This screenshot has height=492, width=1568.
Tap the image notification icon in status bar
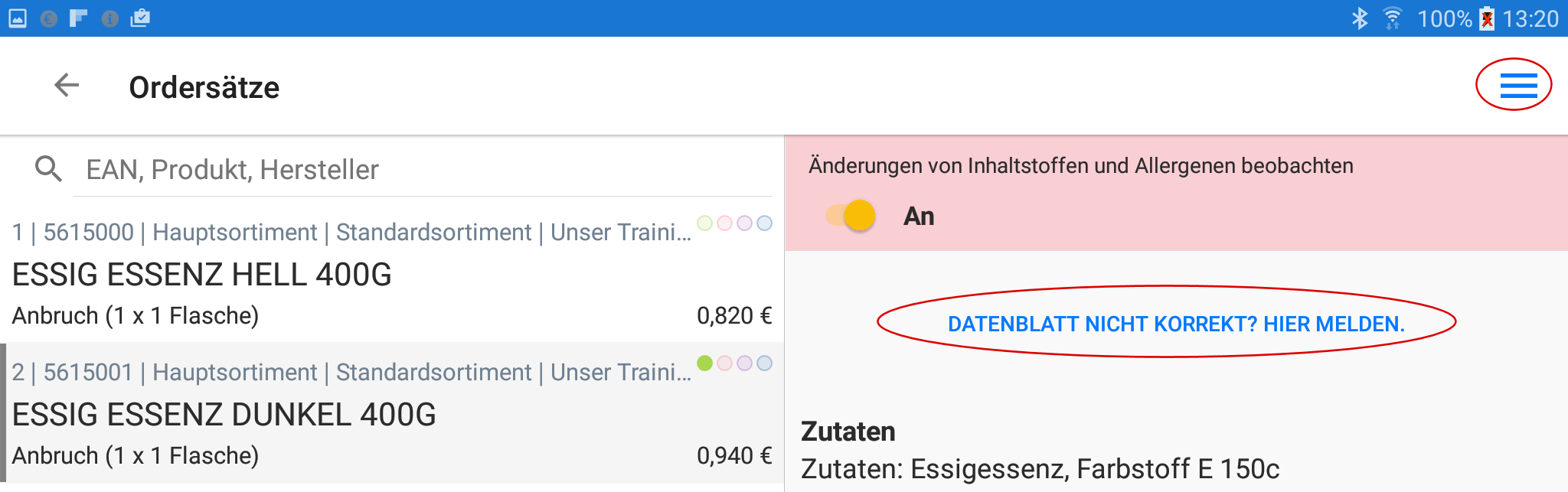18,18
